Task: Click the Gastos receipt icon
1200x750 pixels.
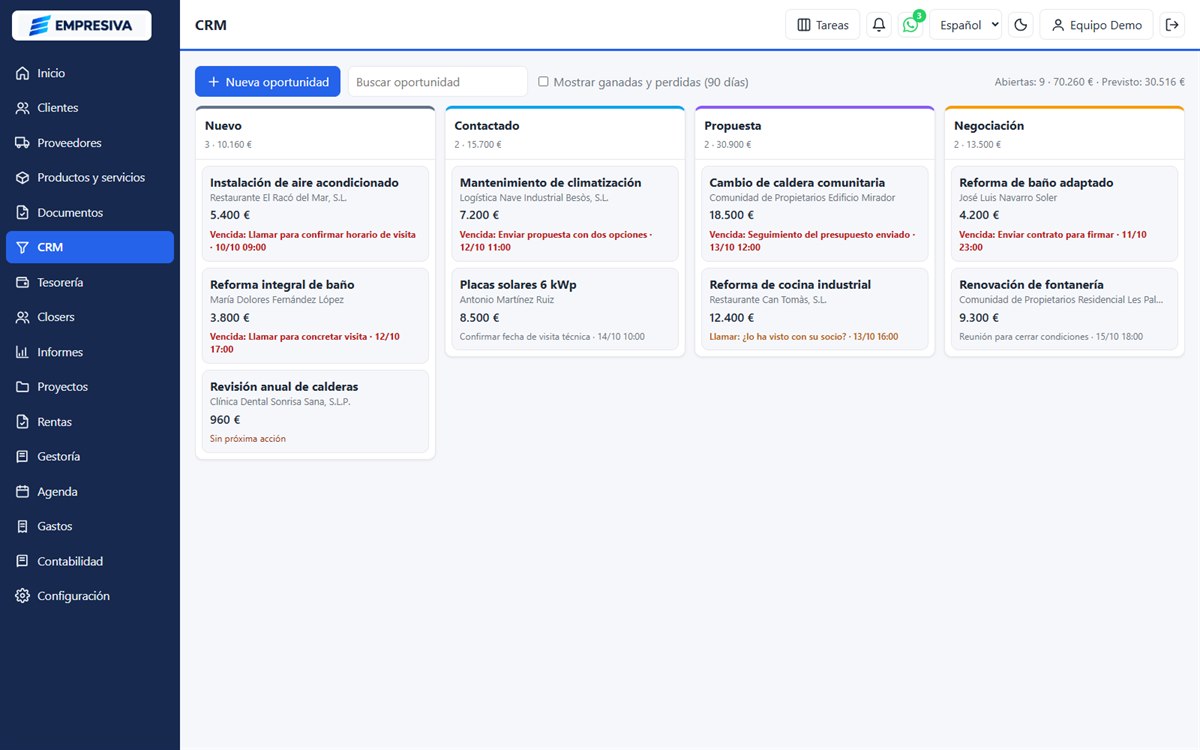Action: click(x=22, y=526)
